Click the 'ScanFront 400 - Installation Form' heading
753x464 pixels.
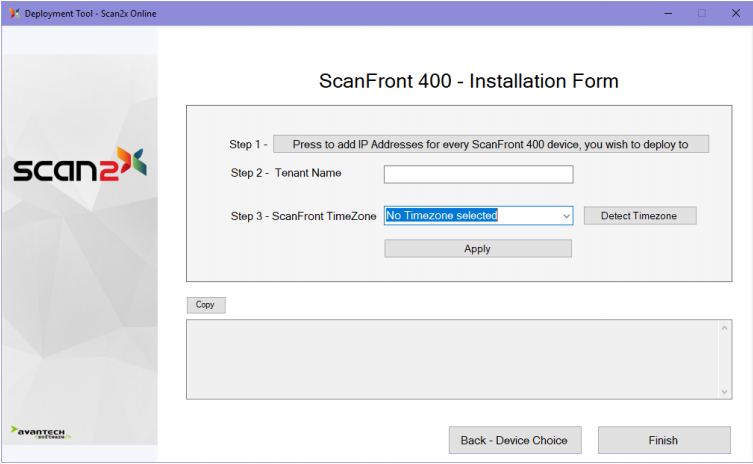pos(468,81)
